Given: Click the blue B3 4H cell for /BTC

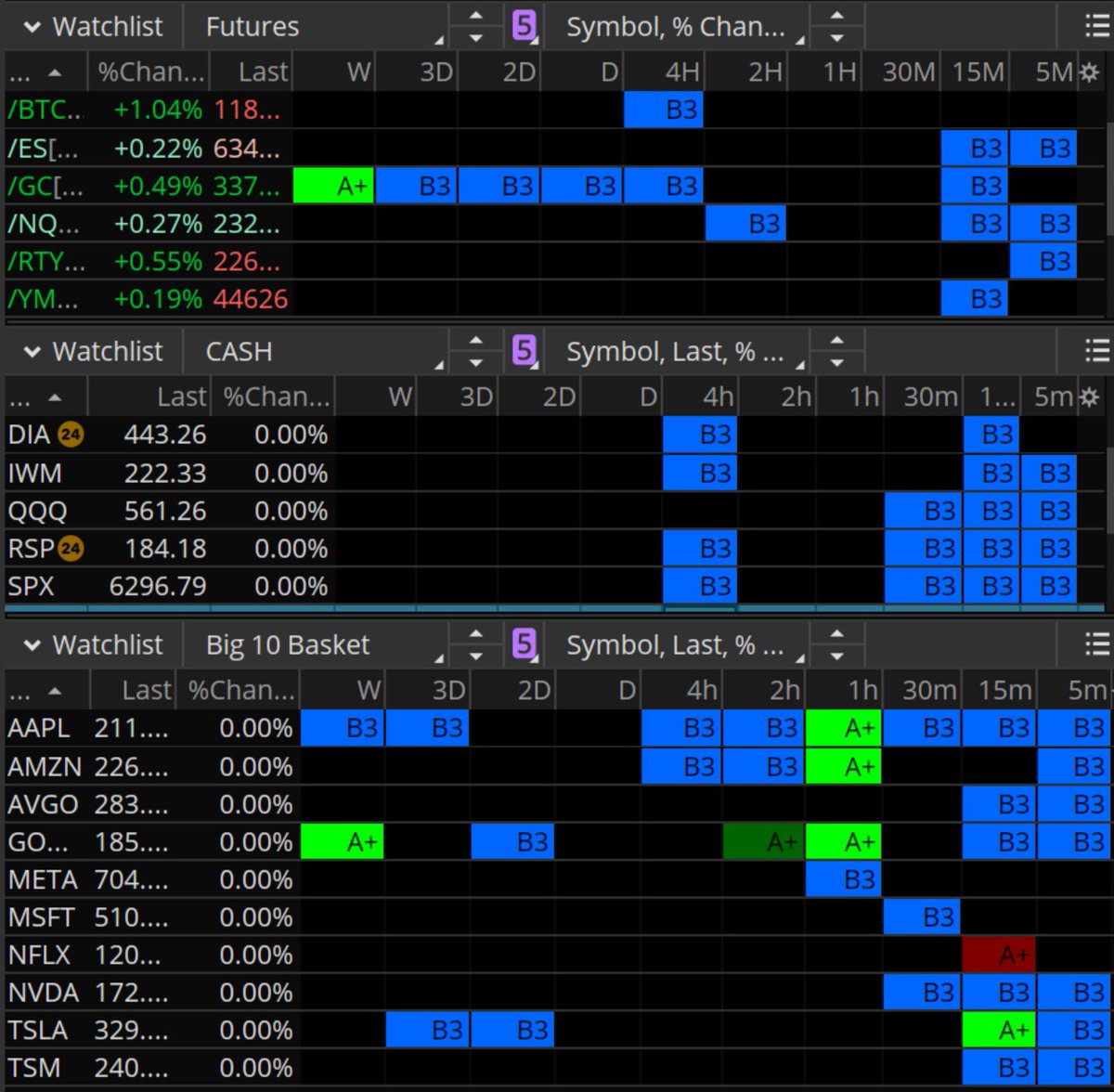Looking at the screenshot, I should click(664, 110).
